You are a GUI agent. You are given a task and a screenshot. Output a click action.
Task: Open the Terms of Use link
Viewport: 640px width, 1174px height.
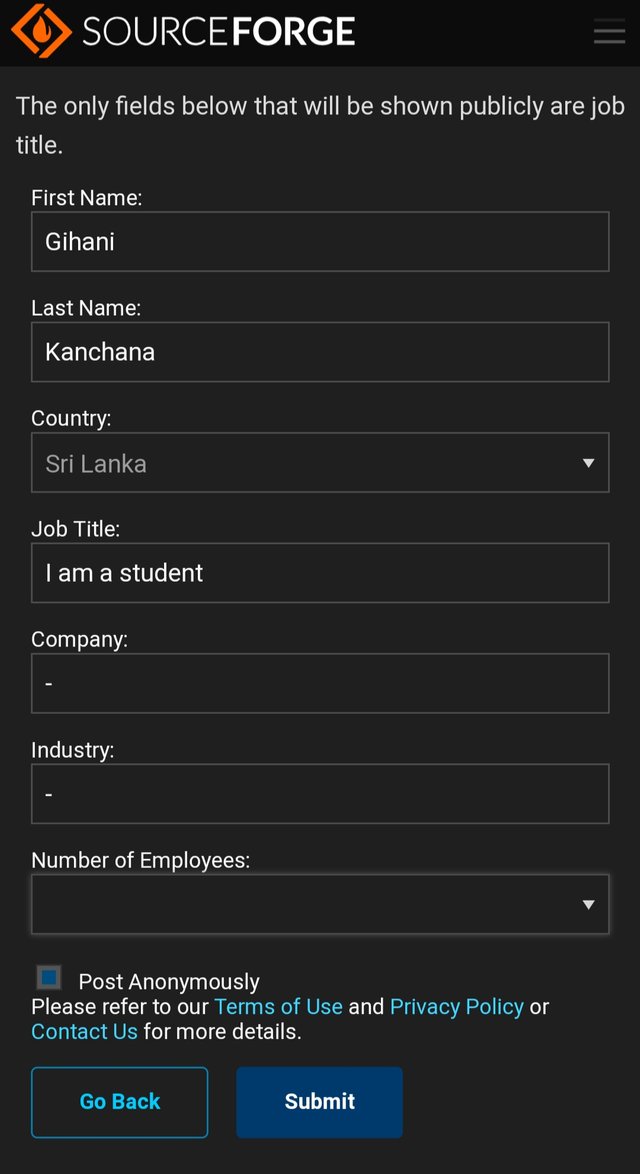pyautogui.click(x=278, y=1007)
